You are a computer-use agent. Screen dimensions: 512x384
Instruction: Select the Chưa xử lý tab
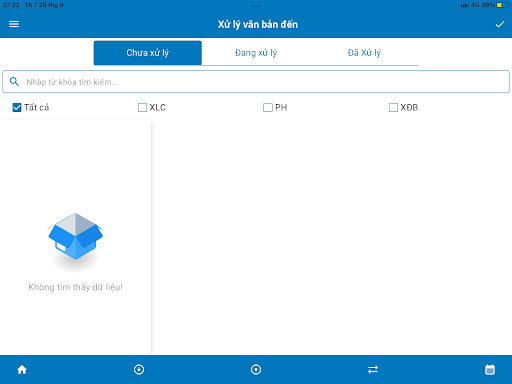point(148,53)
